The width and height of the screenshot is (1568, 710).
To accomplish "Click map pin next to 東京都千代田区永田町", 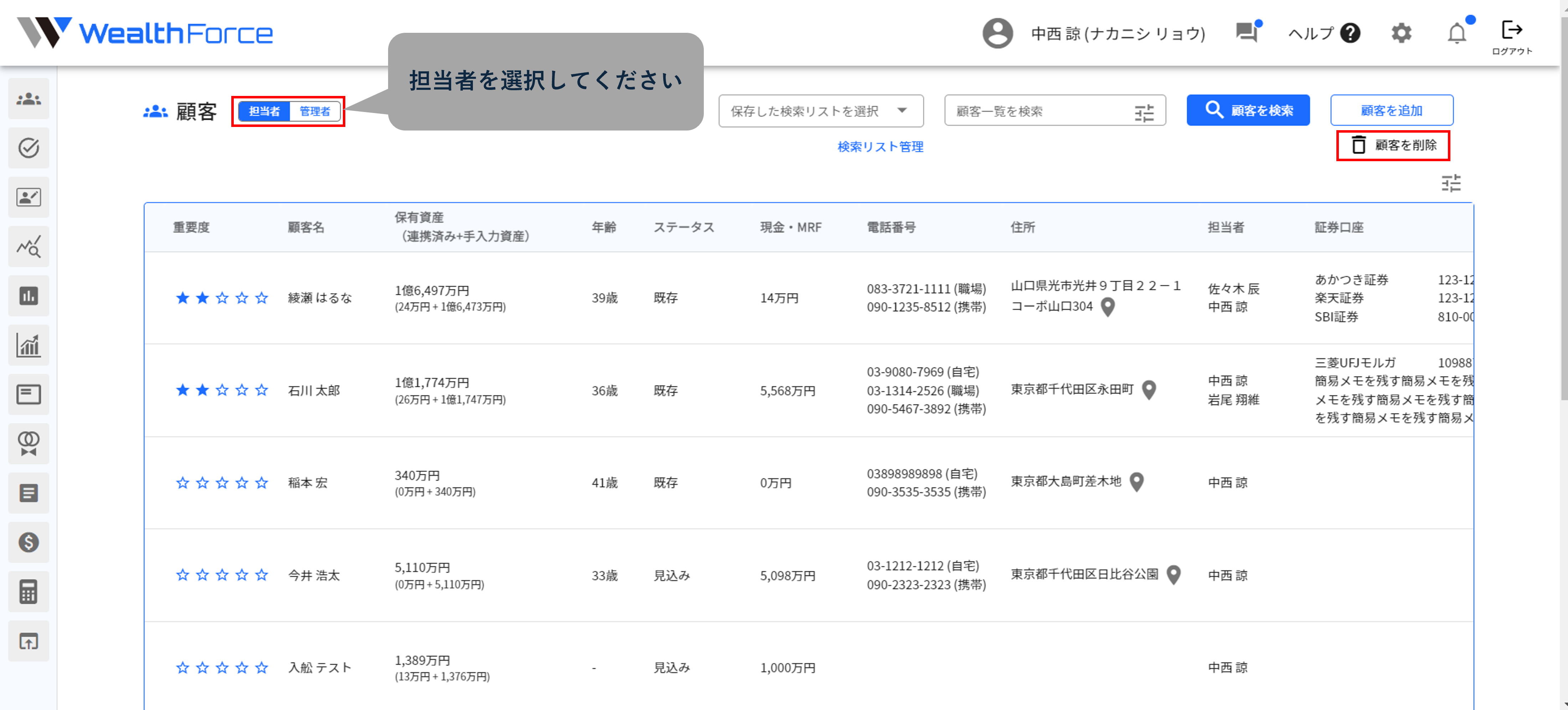I will click(1149, 390).
